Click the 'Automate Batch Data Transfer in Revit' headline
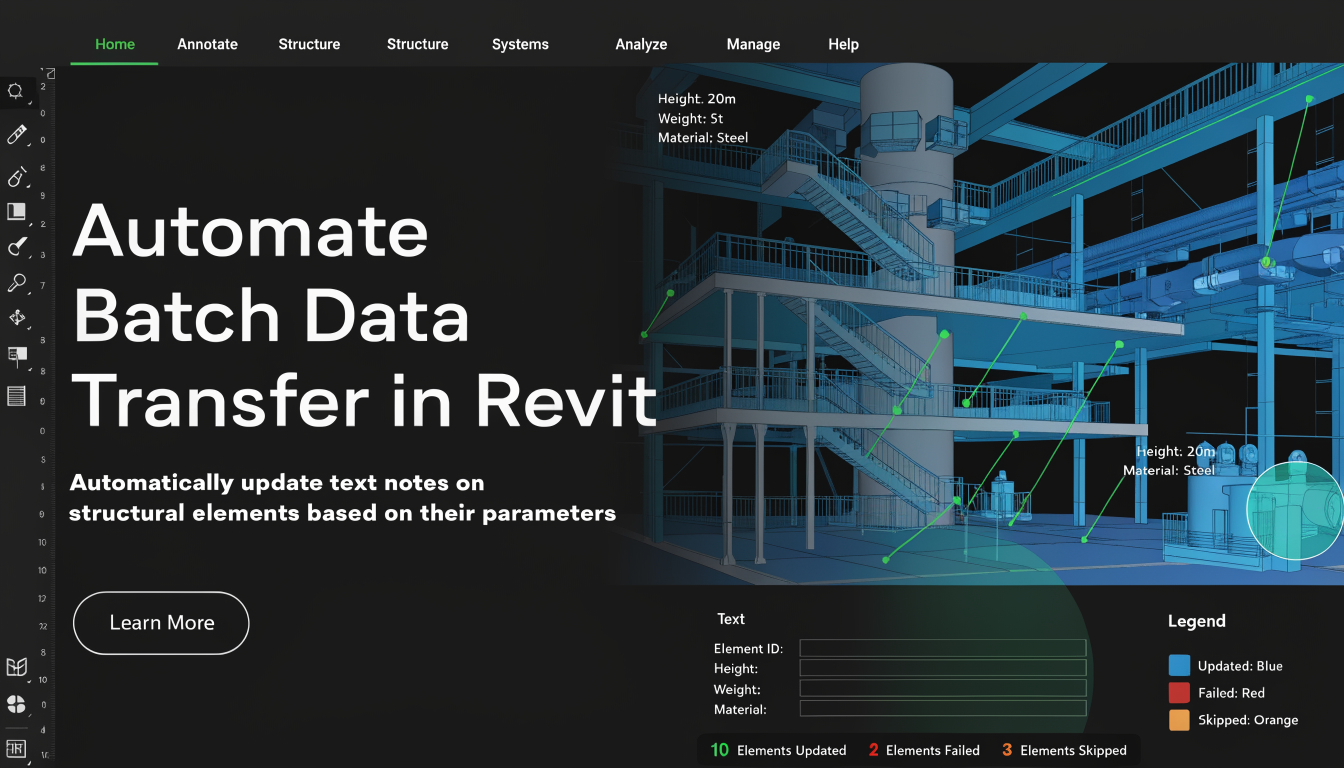Image resolution: width=1344 pixels, height=768 pixels. pos(365,315)
